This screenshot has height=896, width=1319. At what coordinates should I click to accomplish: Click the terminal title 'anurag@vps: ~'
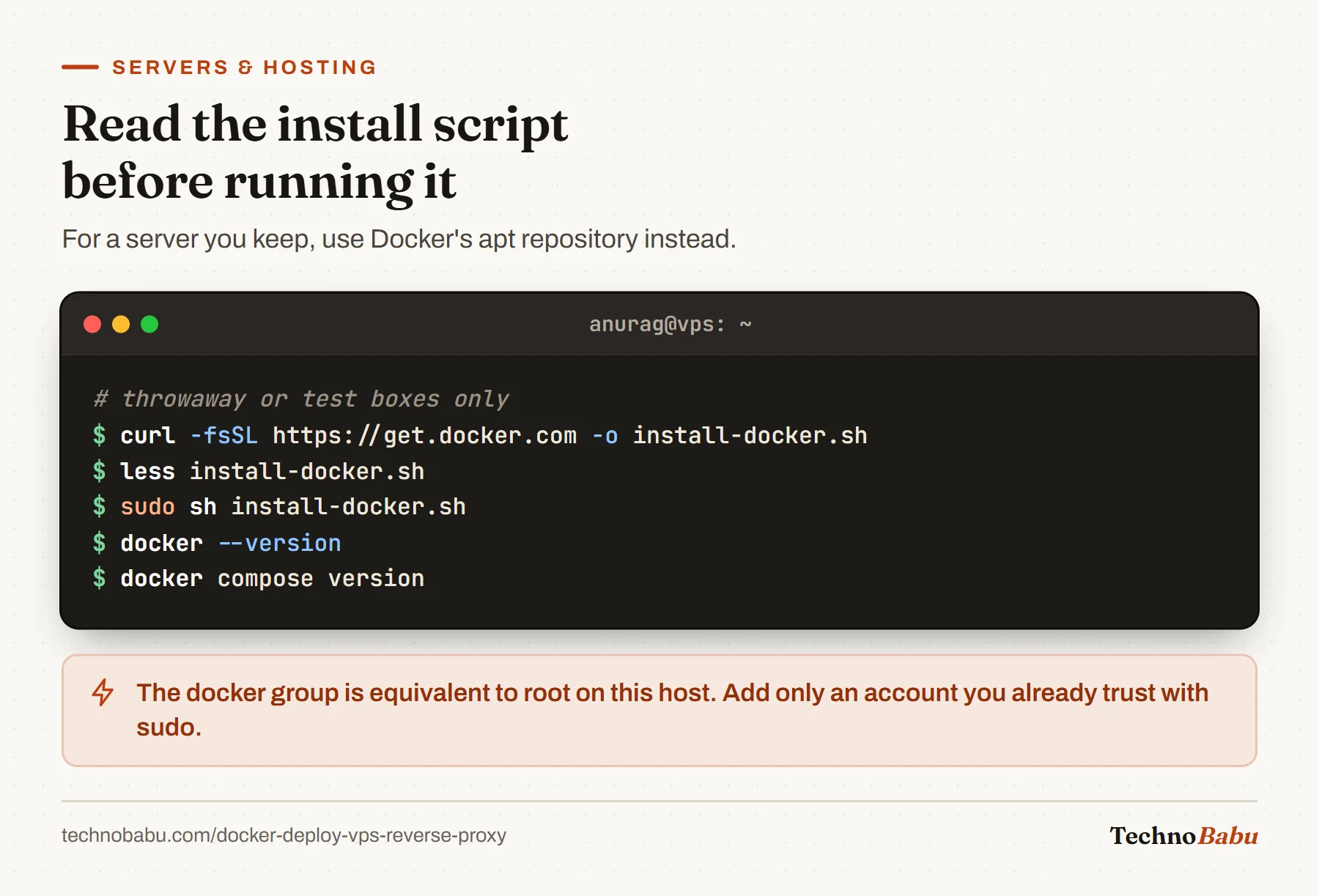coord(670,324)
